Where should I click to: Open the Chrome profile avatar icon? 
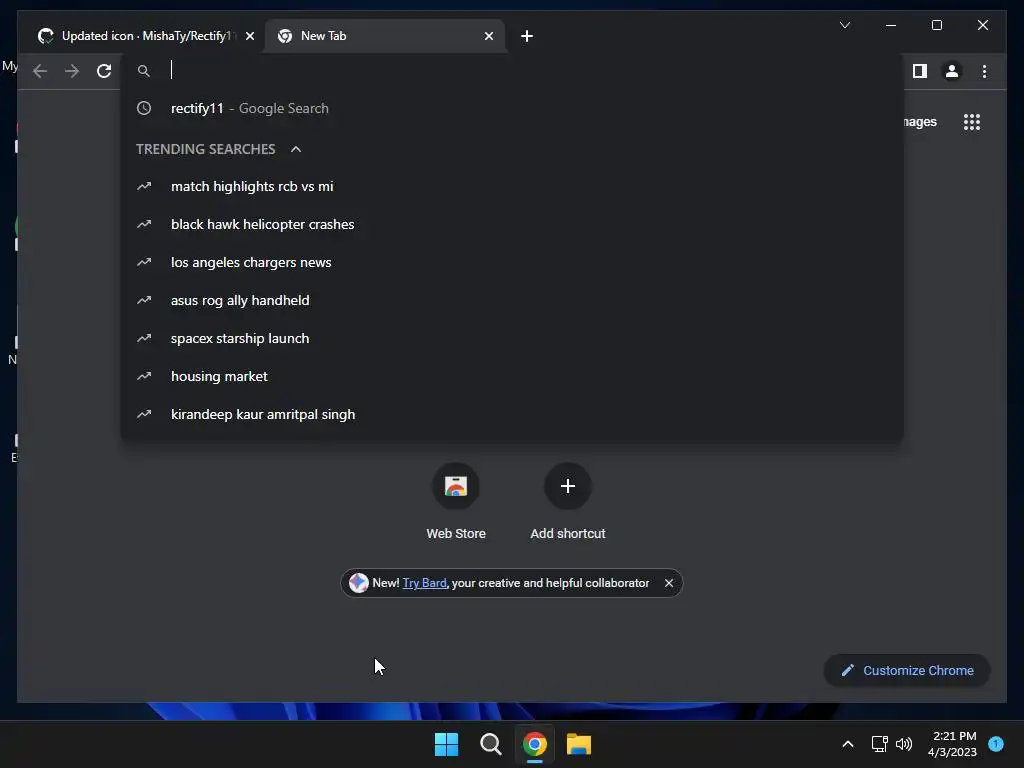(952, 71)
